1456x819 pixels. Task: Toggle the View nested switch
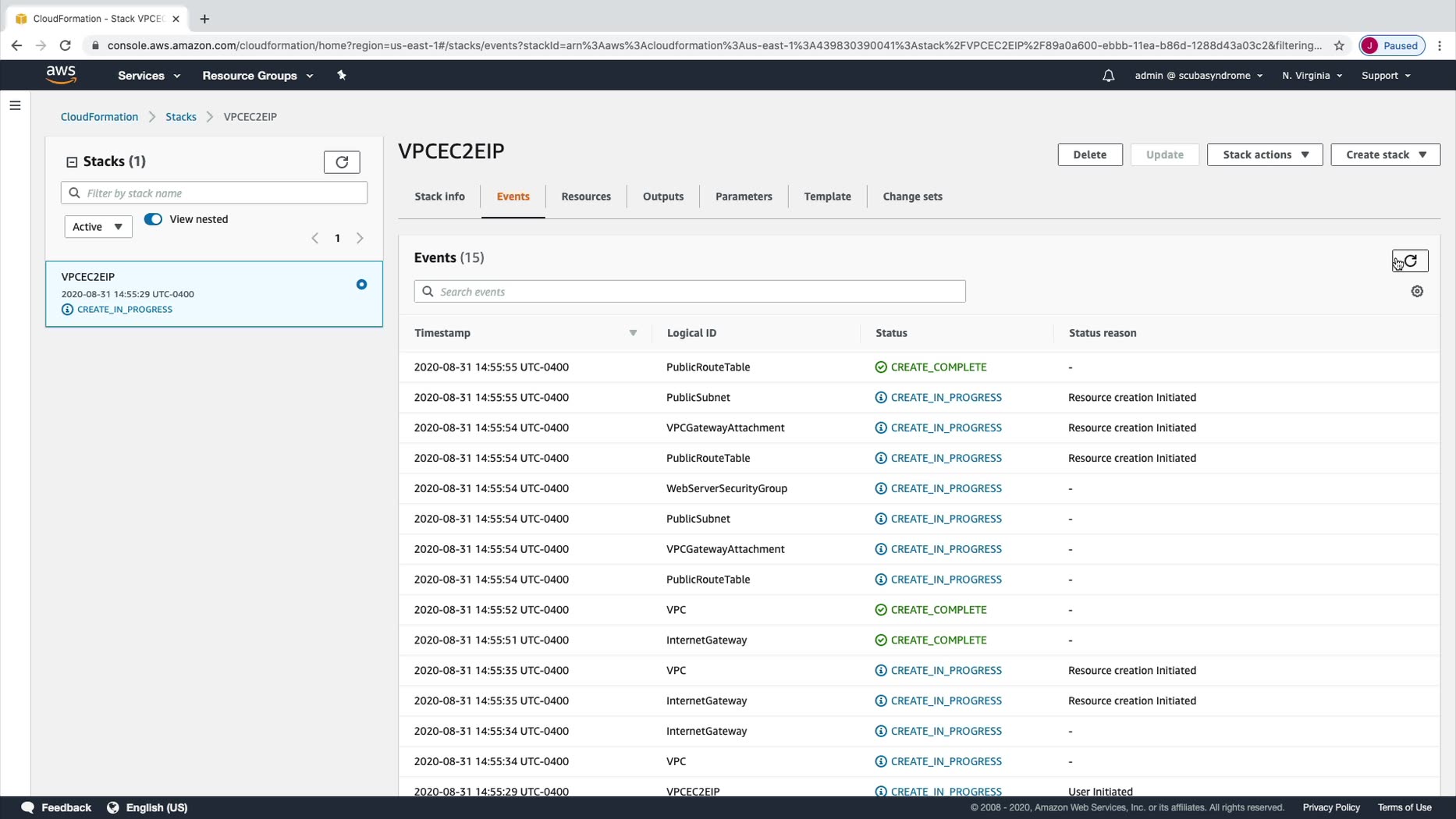pyautogui.click(x=153, y=219)
